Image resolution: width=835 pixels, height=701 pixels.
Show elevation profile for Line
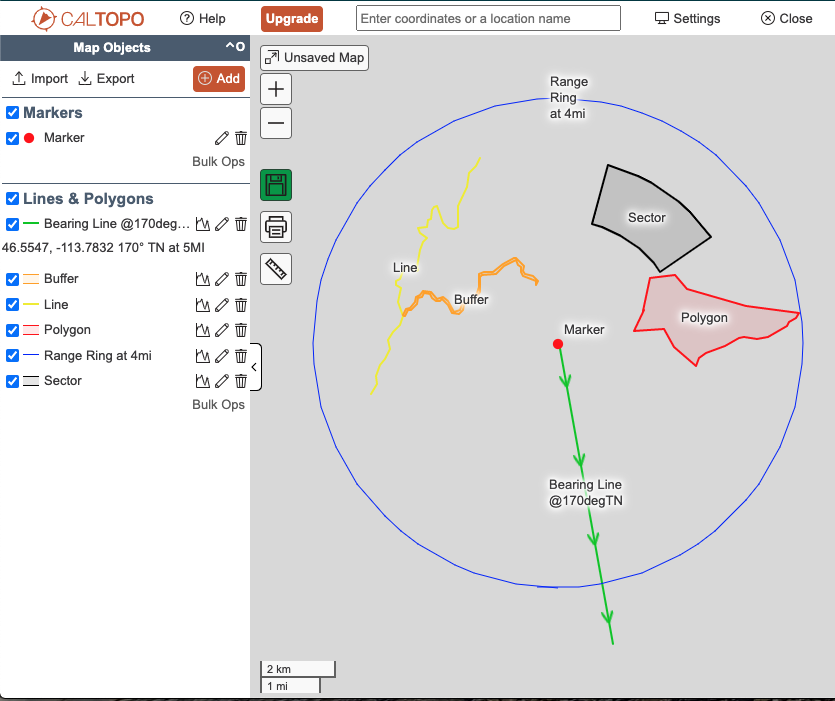[203, 305]
